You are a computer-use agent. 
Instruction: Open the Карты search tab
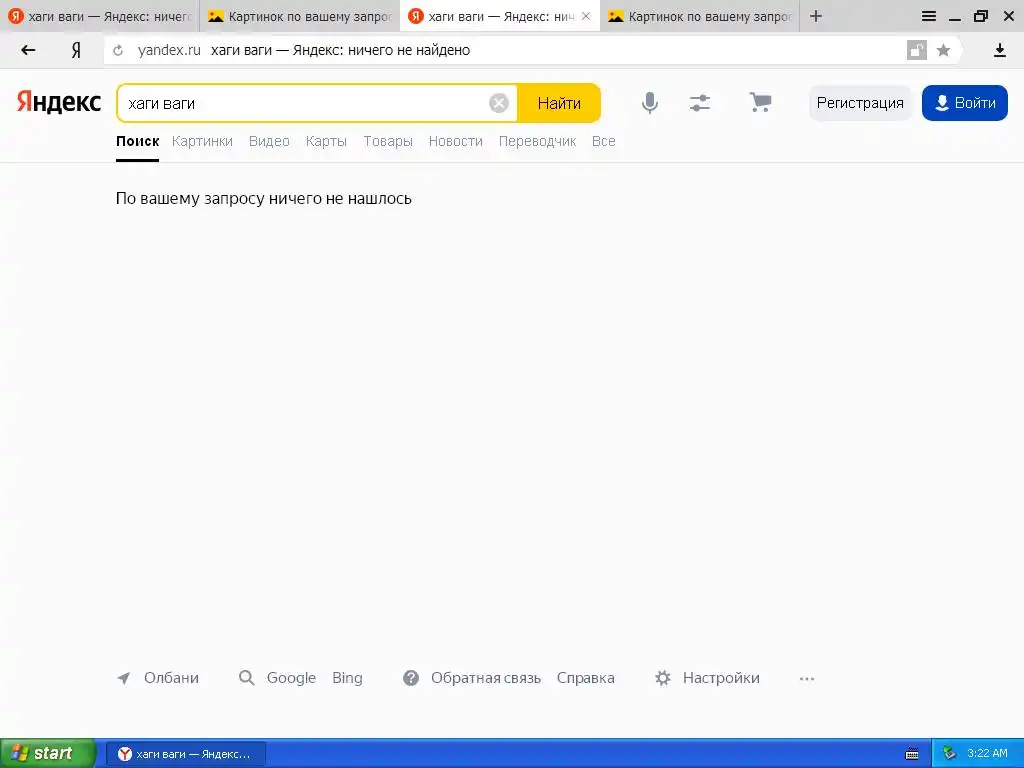[326, 141]
